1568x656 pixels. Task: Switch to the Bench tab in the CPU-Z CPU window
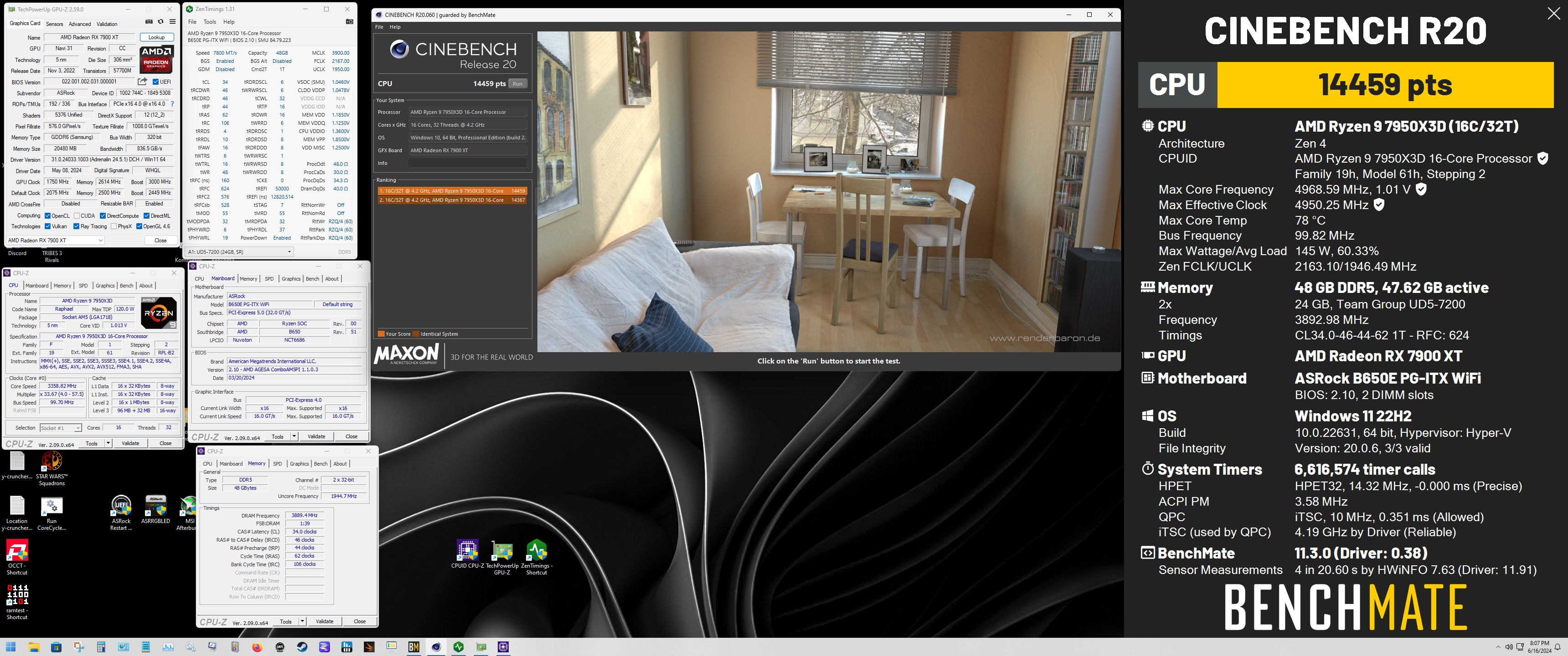pyautogui.click(x=127, y=285)
